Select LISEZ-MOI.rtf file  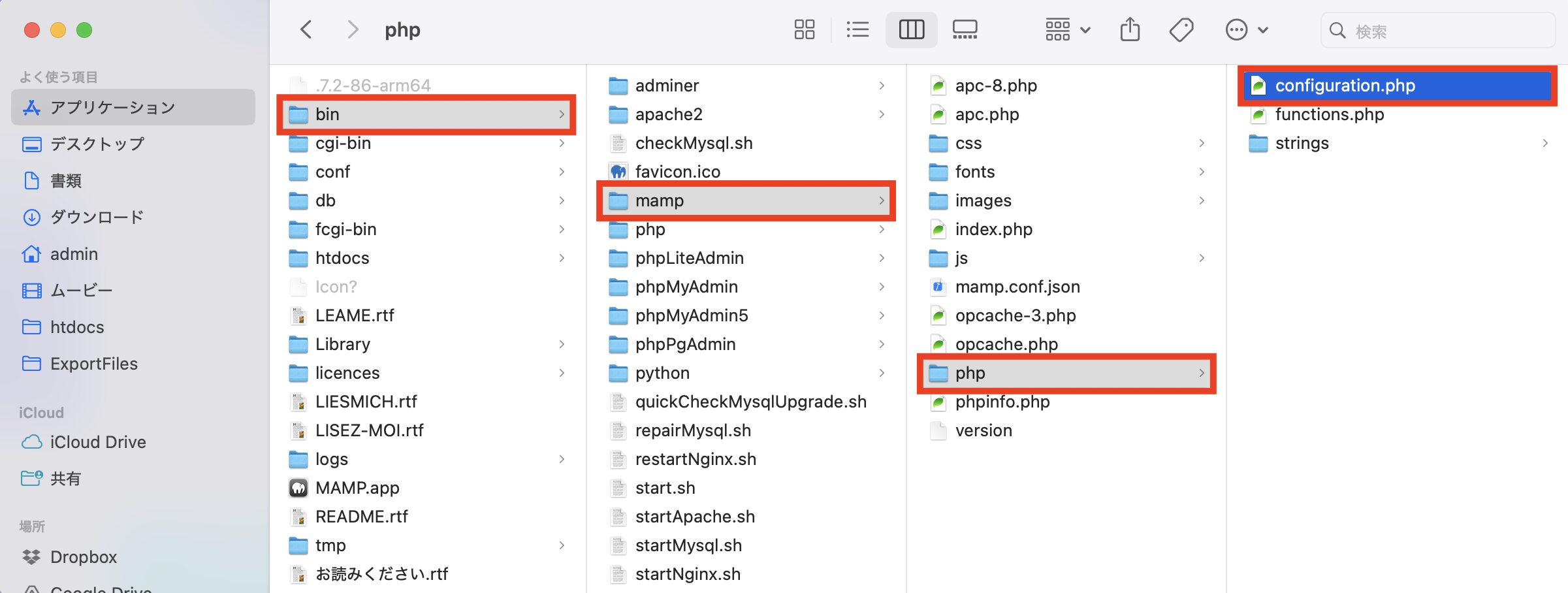pyautogui.click(x=427, y=430)
